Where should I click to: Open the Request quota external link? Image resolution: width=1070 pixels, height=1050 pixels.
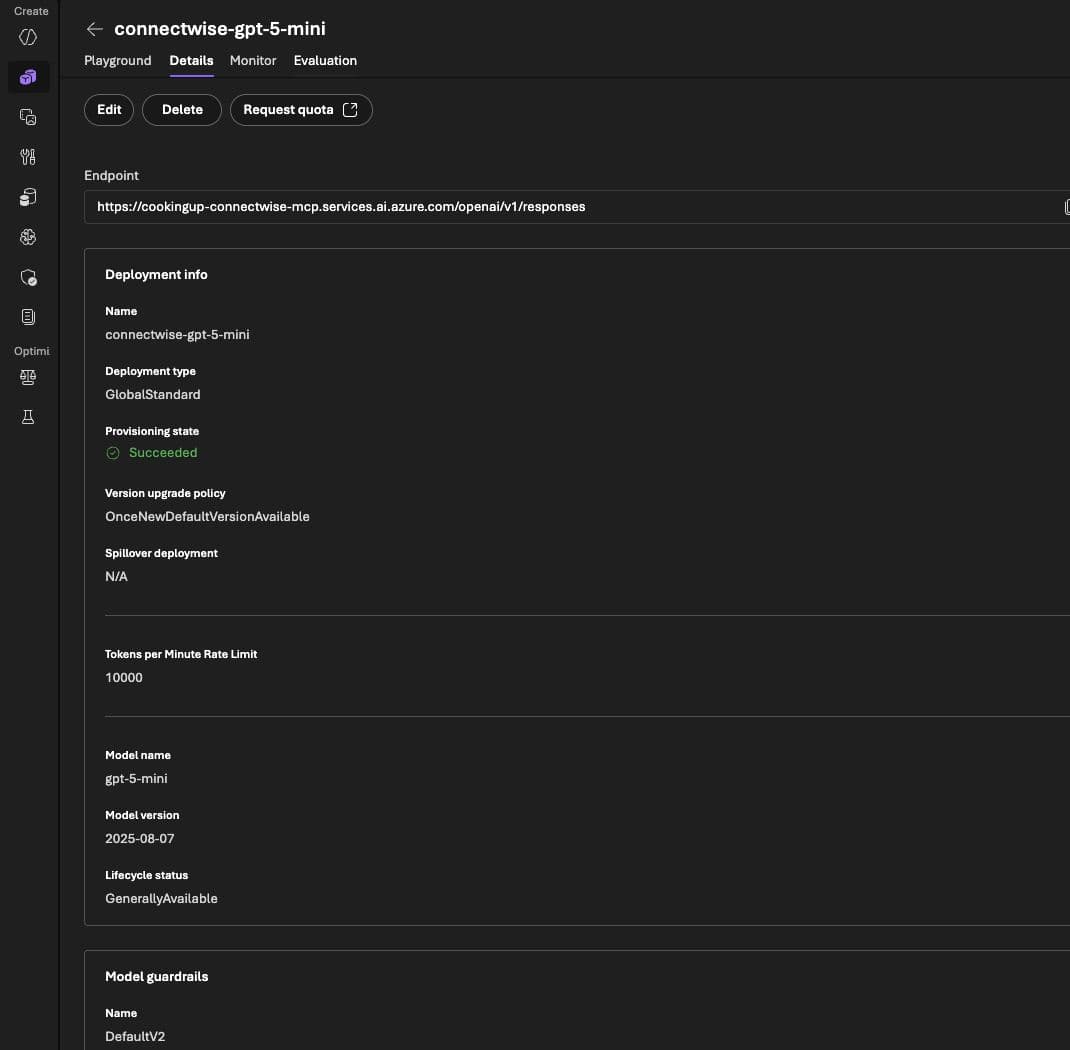pos(301,110)
